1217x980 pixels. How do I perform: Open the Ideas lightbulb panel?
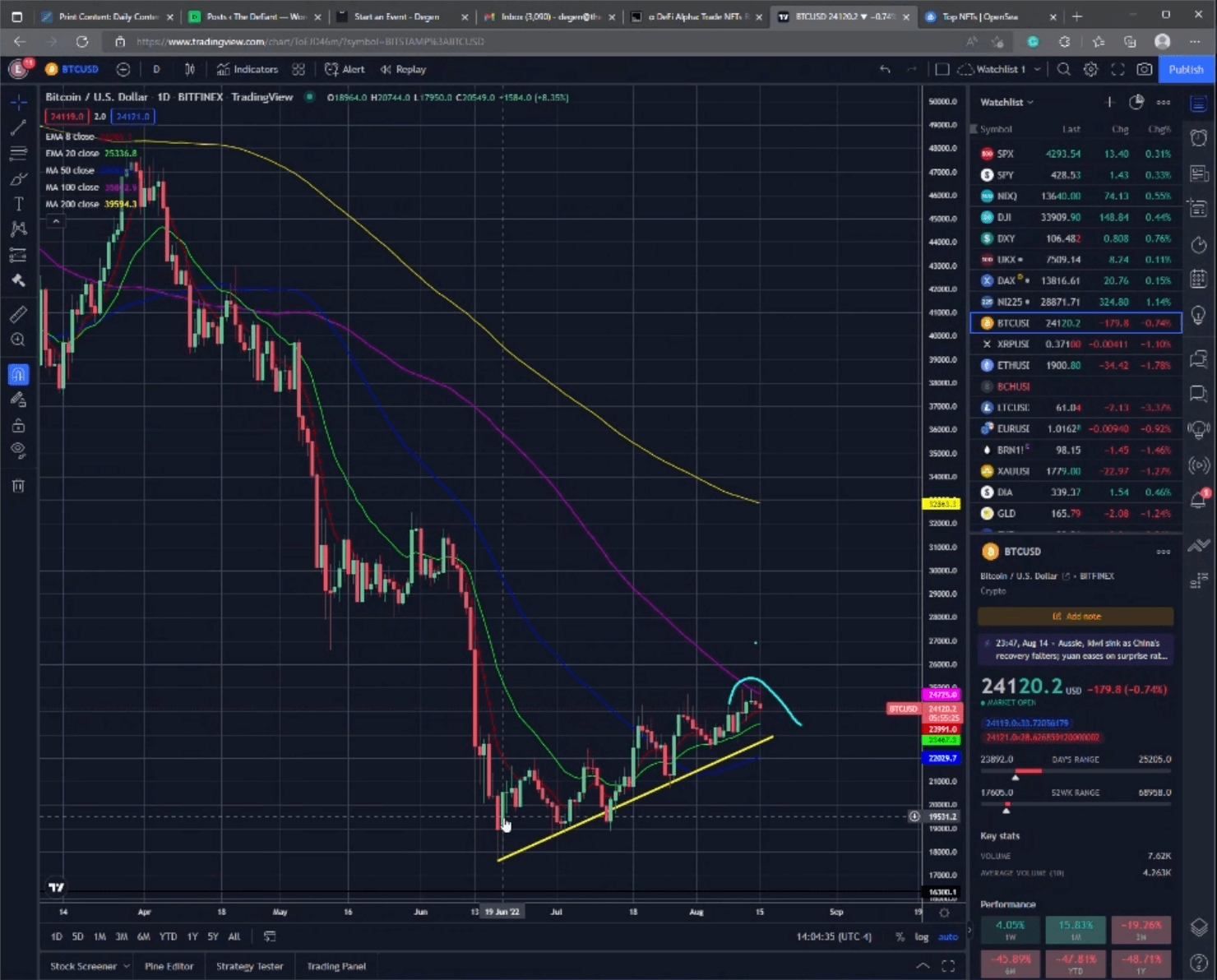point(1199,315)
